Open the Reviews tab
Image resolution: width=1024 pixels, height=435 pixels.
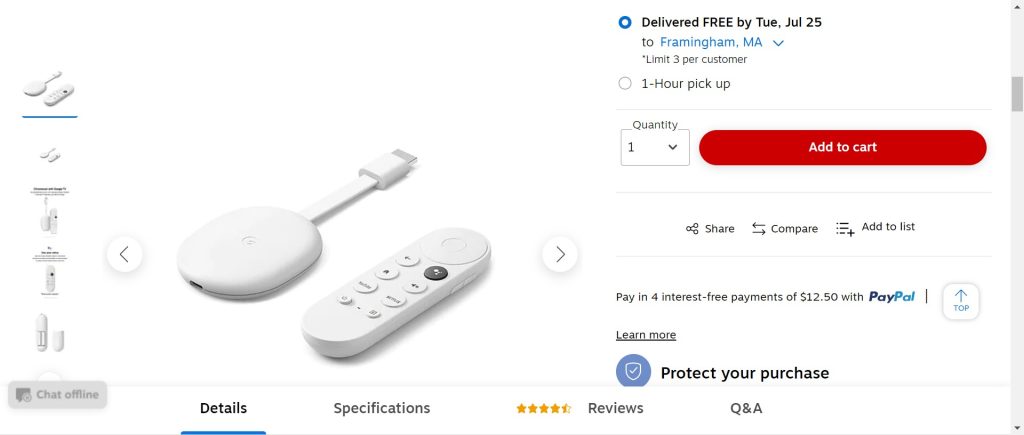(615, 408)
